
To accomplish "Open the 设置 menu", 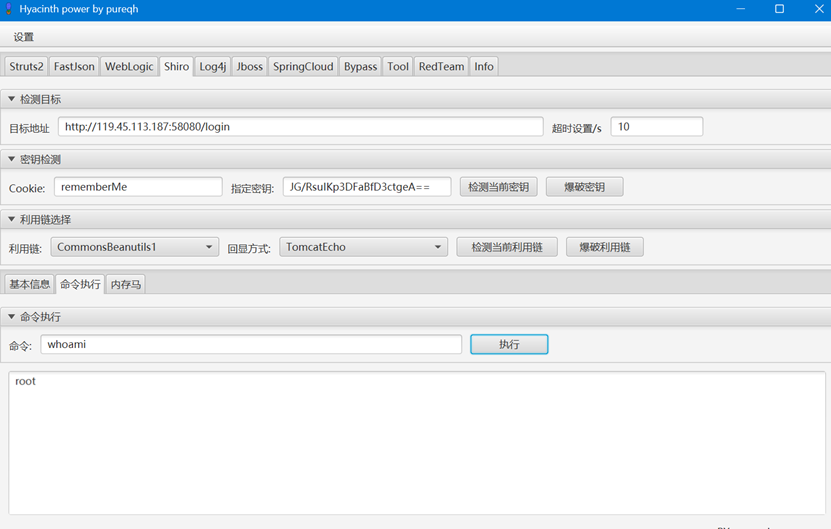I will pos(24,37).
